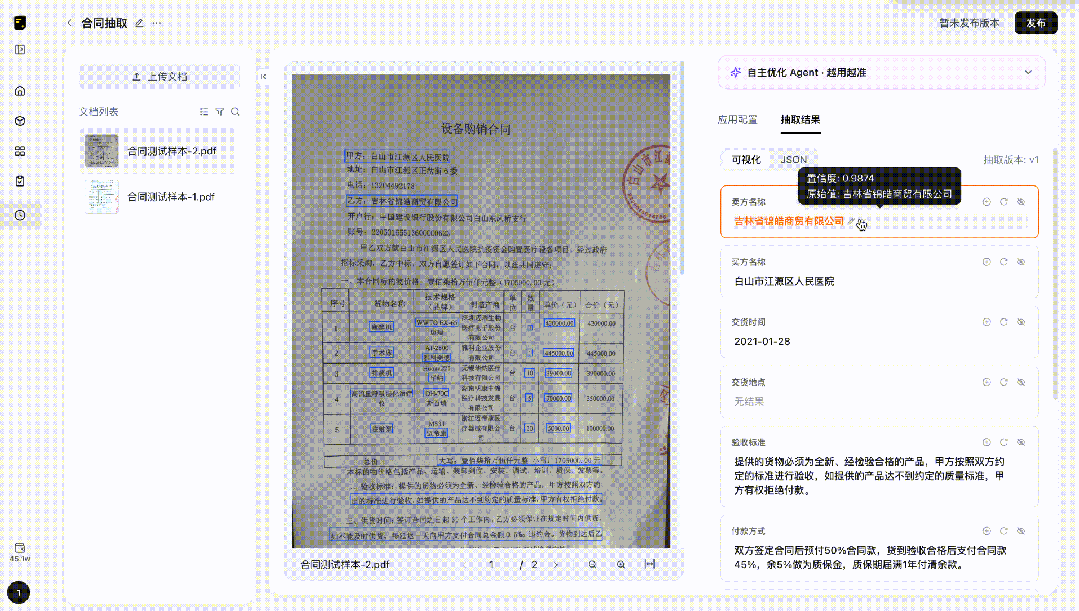Image resolution: width=1079 pixels, height=611 pixels.
Task: Re-extract the 交货地点 field with the refresh icon
Action: [x=1003, y=382]
